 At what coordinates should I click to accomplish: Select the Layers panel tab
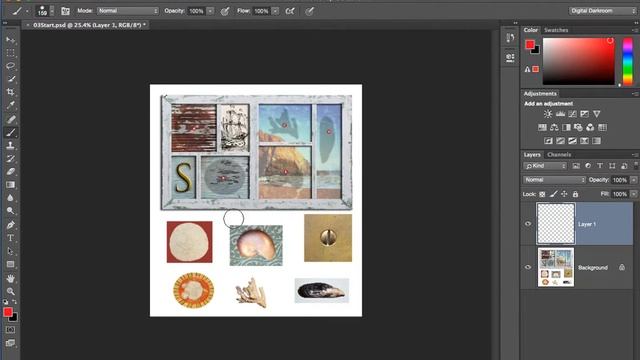point(532,155)
